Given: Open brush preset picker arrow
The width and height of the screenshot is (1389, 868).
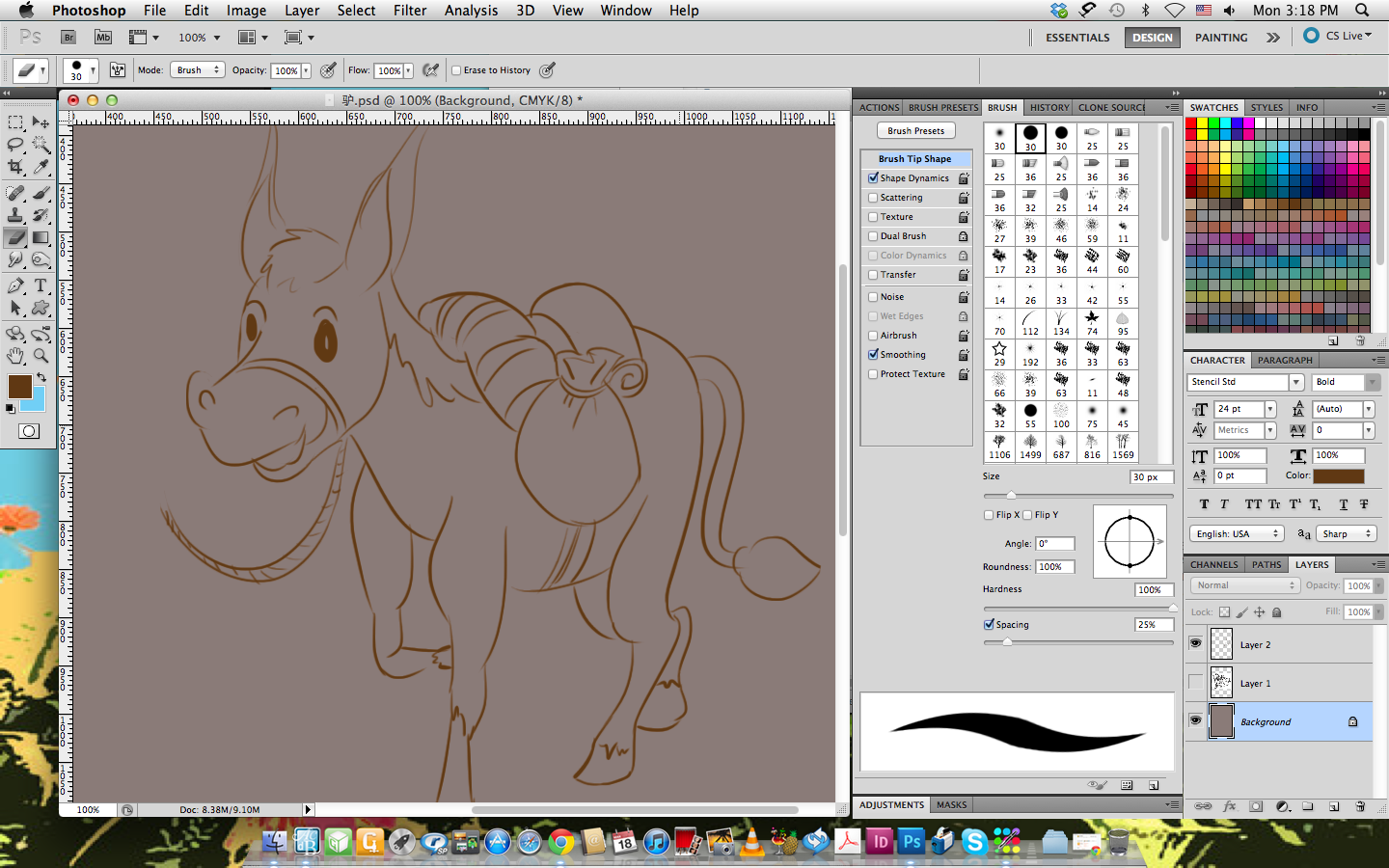Looking at the screenshot, I should (x=93, y=70).
